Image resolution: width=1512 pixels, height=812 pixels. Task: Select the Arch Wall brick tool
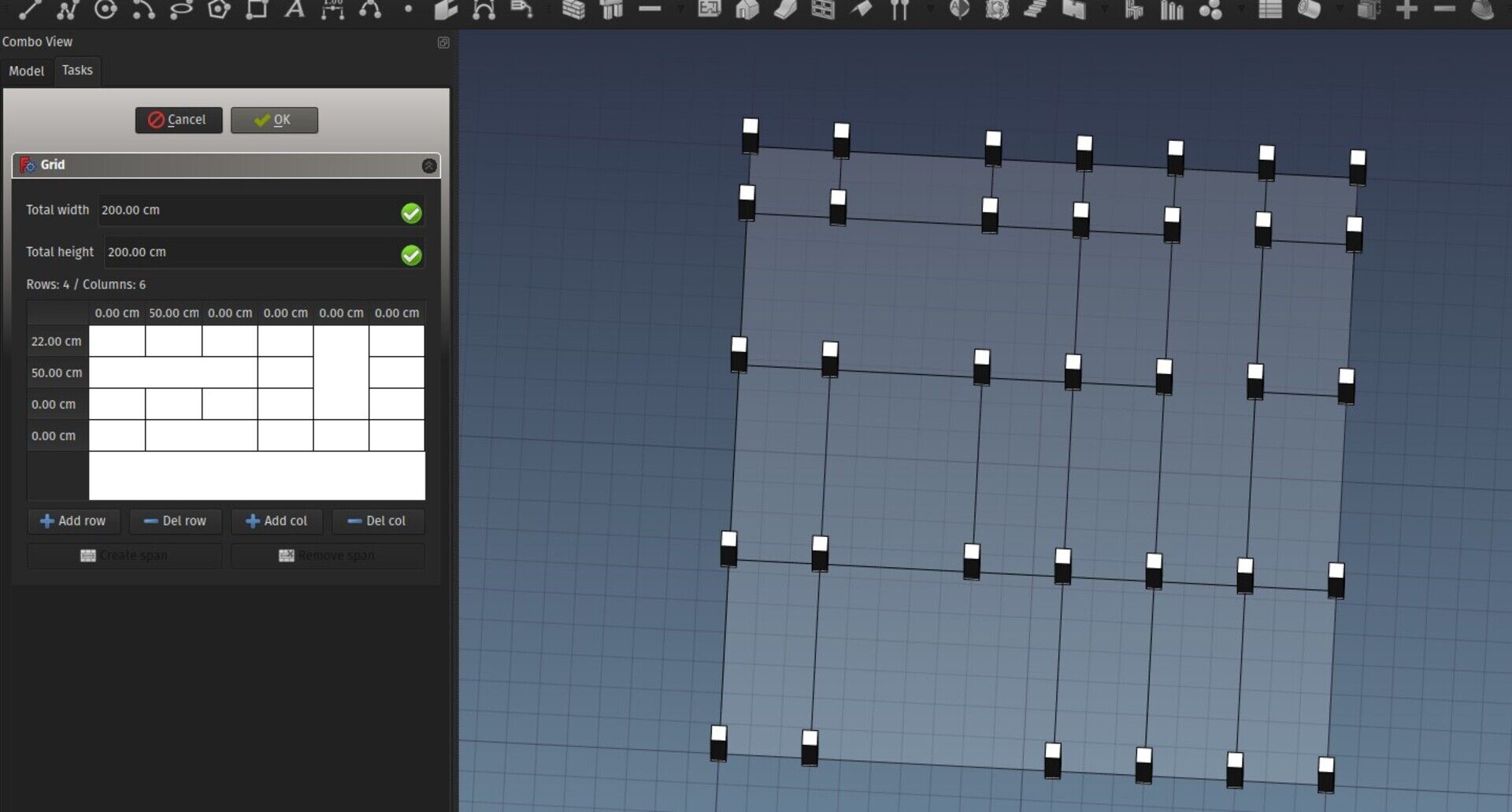pos(574,9)
